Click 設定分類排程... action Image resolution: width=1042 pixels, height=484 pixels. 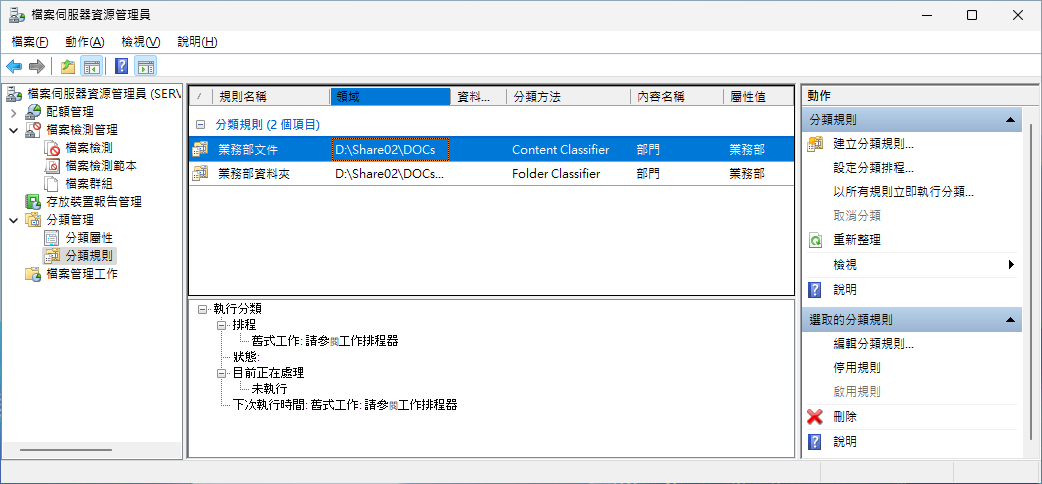pyautogui.click(x=873, y=168)
